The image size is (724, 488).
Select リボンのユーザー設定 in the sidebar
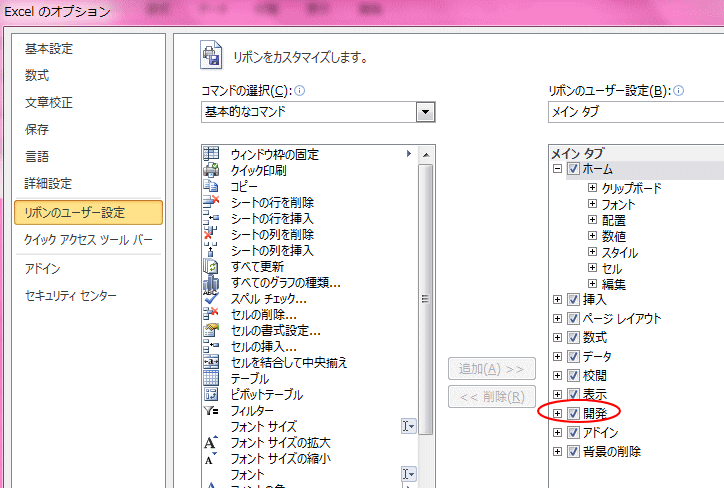click(89, 212)
